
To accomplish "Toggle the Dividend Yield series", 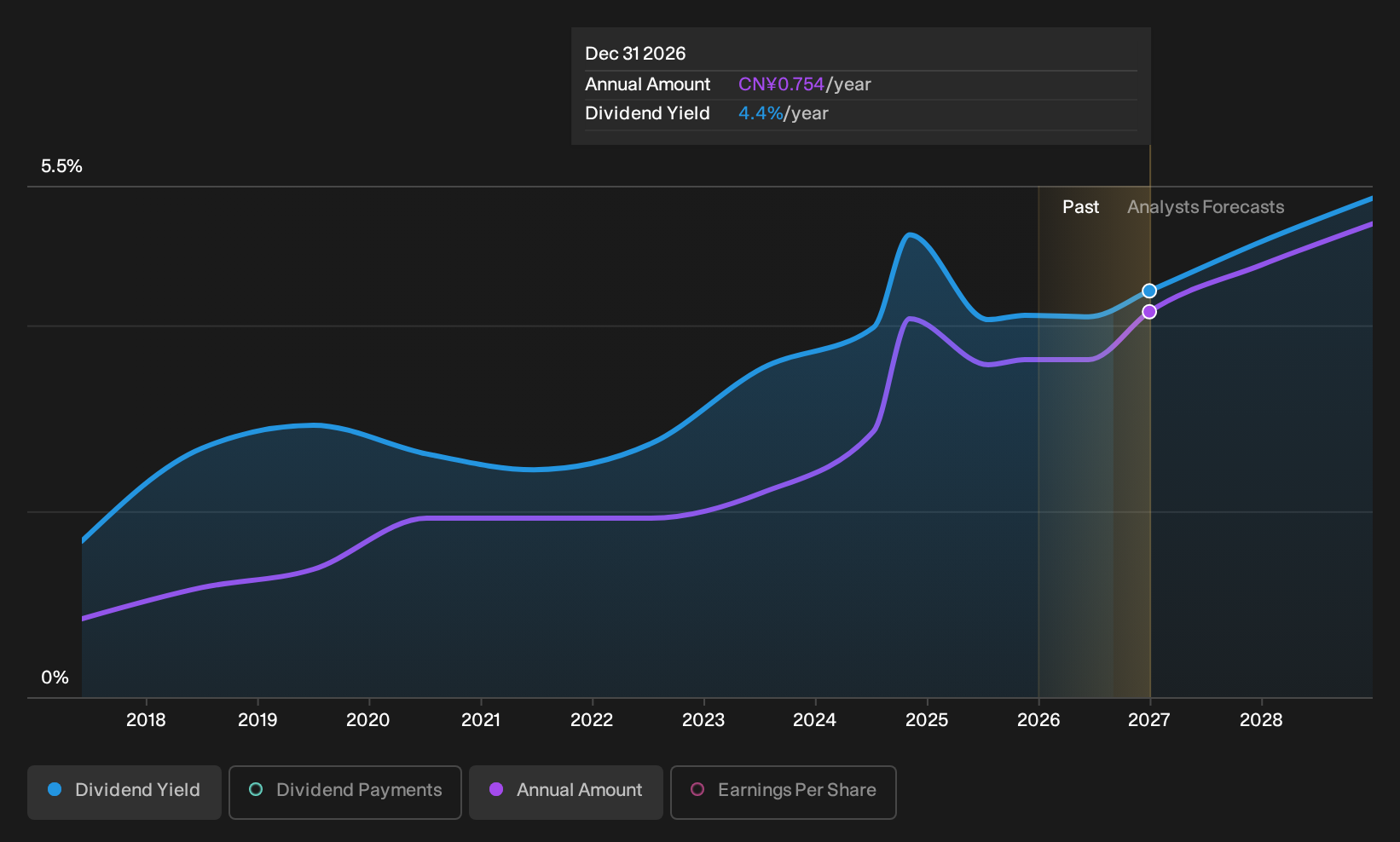I will click(124, 792).
